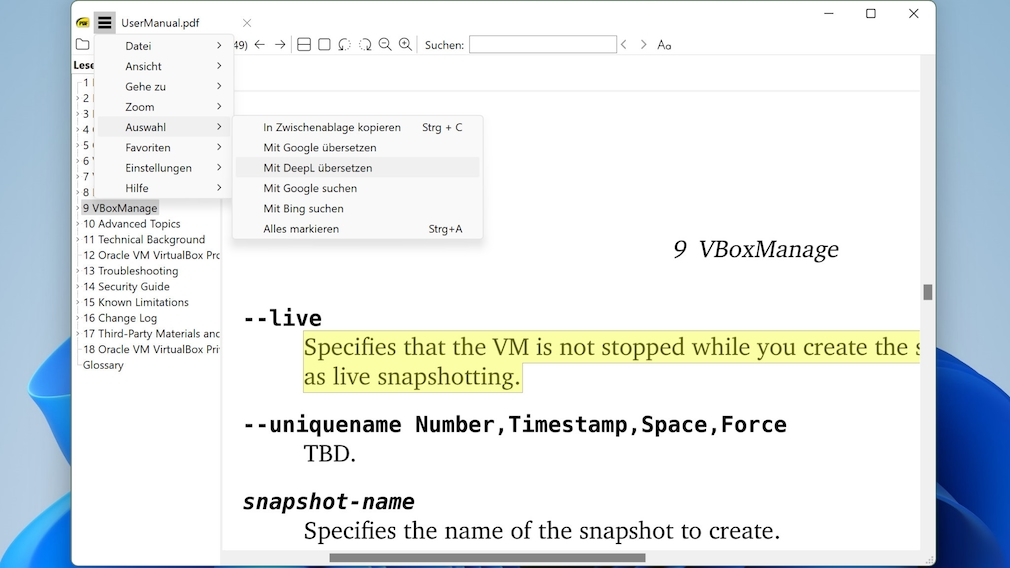Expand the 10 Advanced Topics node

[x=77, y=224]
